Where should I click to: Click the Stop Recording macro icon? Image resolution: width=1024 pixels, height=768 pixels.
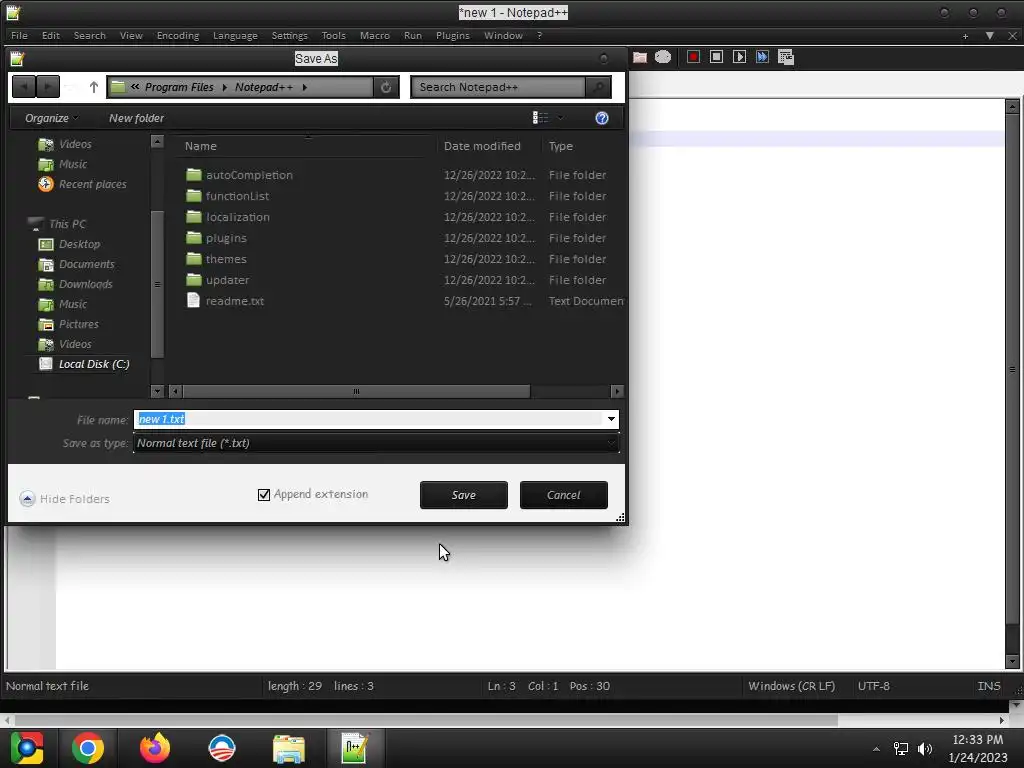(x=716, y=57)
